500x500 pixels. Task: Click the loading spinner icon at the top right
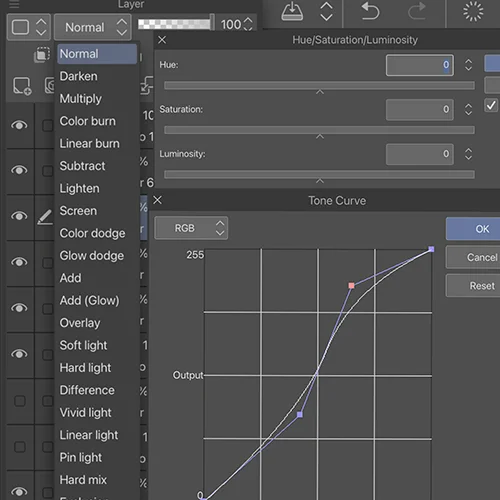pyautogui.click(x=473, y=11)
